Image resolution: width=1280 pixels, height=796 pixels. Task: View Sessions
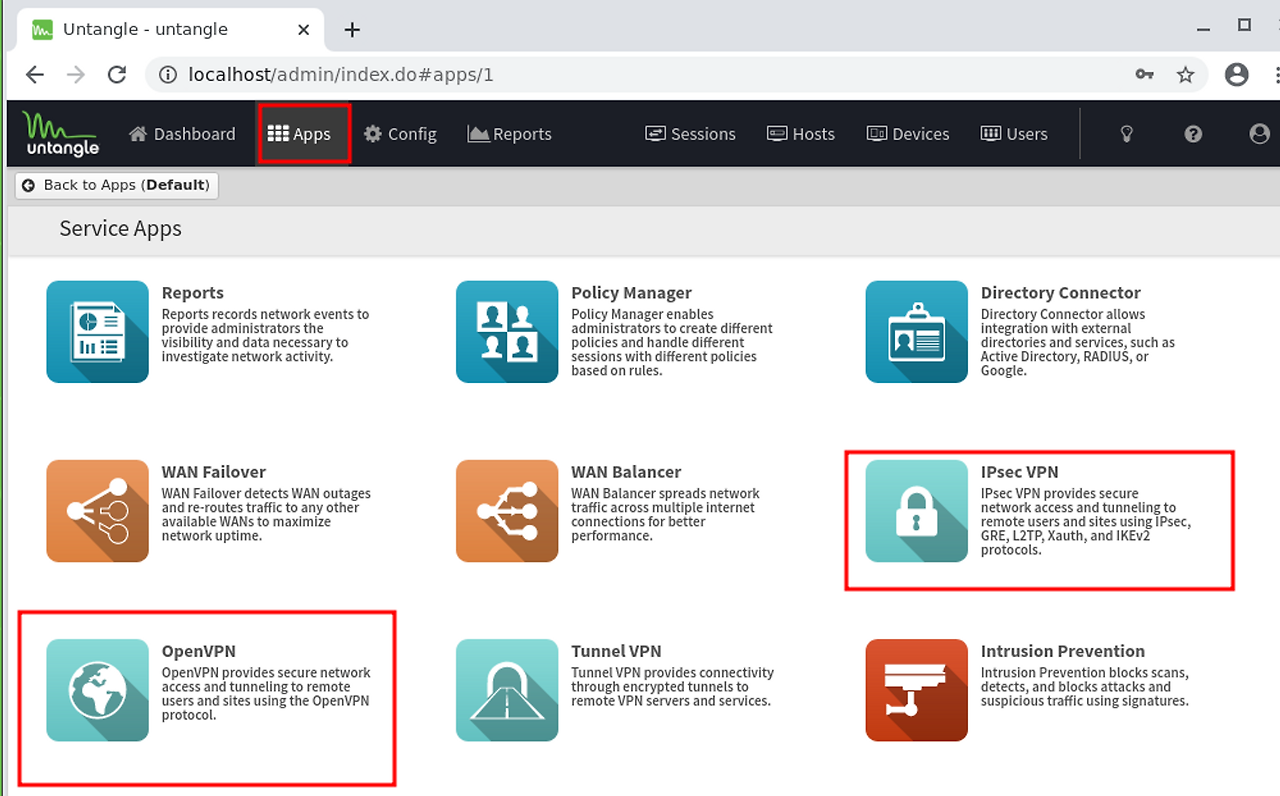691,134
